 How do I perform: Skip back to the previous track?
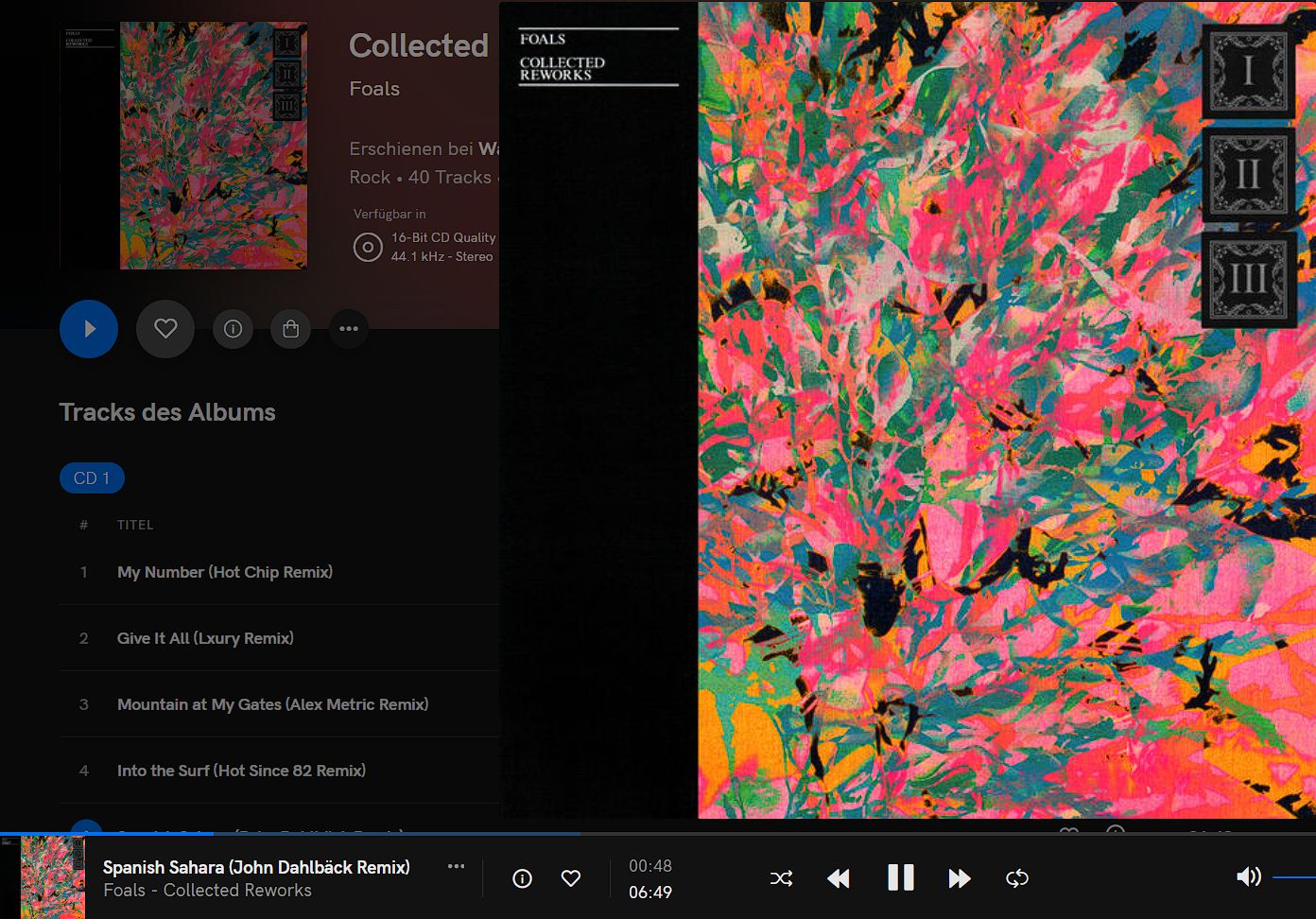point(839,878)
